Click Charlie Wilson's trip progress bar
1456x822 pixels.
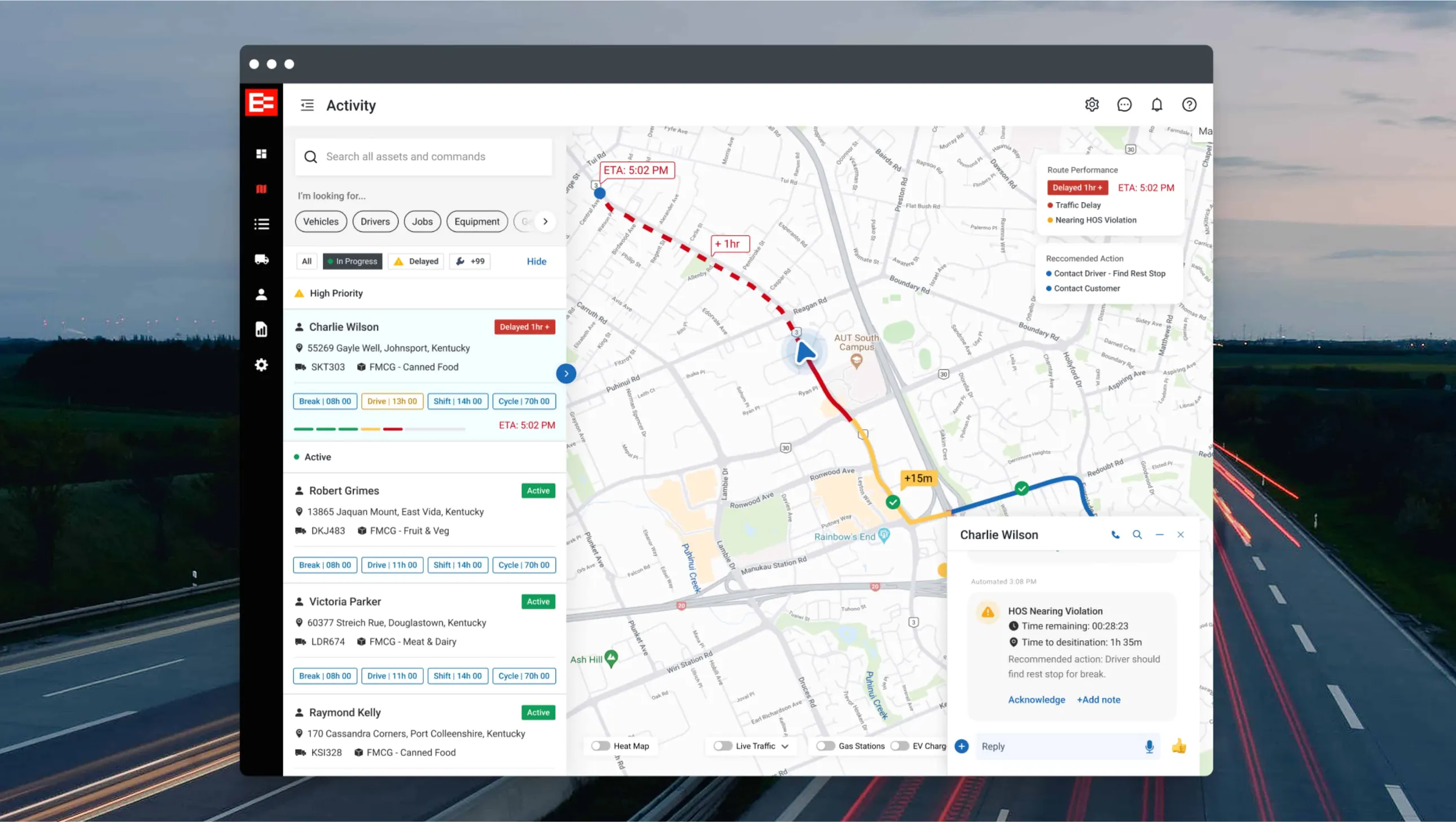coord(379,429)
